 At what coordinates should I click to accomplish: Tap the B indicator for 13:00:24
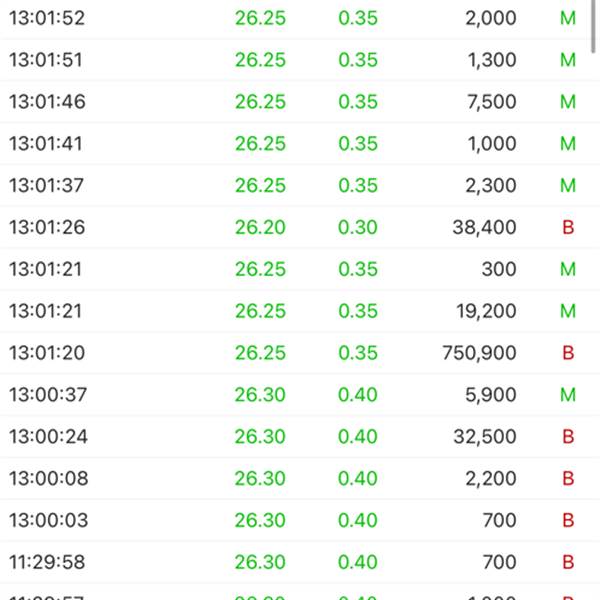pos(568,437)
